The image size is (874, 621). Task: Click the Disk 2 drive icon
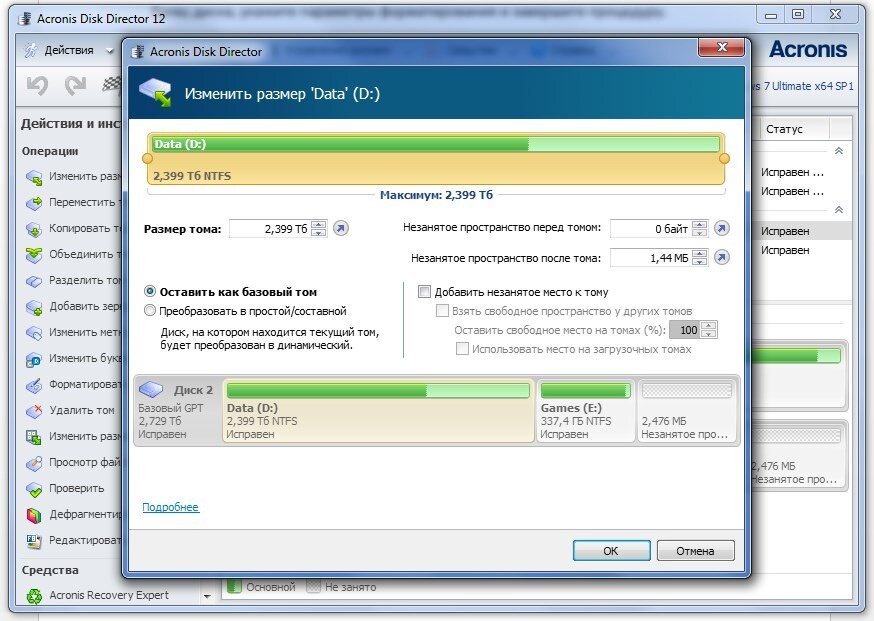point(151,390)
